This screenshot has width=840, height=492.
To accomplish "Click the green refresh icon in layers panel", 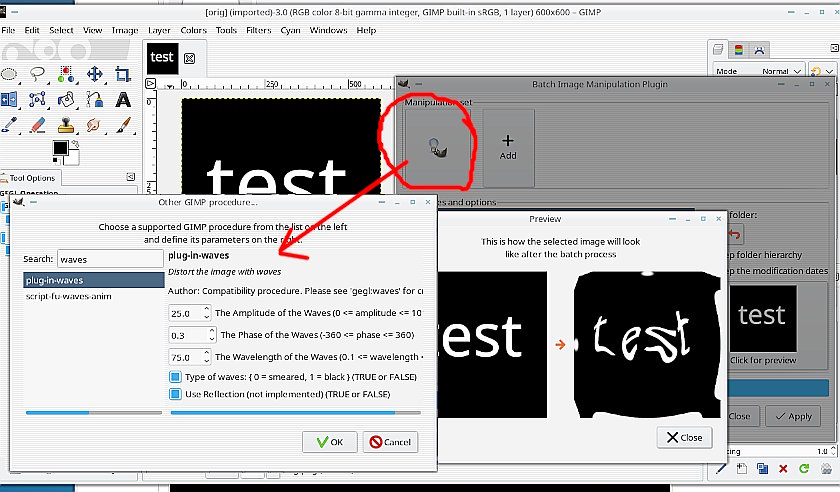I will (x=804, y=469).
